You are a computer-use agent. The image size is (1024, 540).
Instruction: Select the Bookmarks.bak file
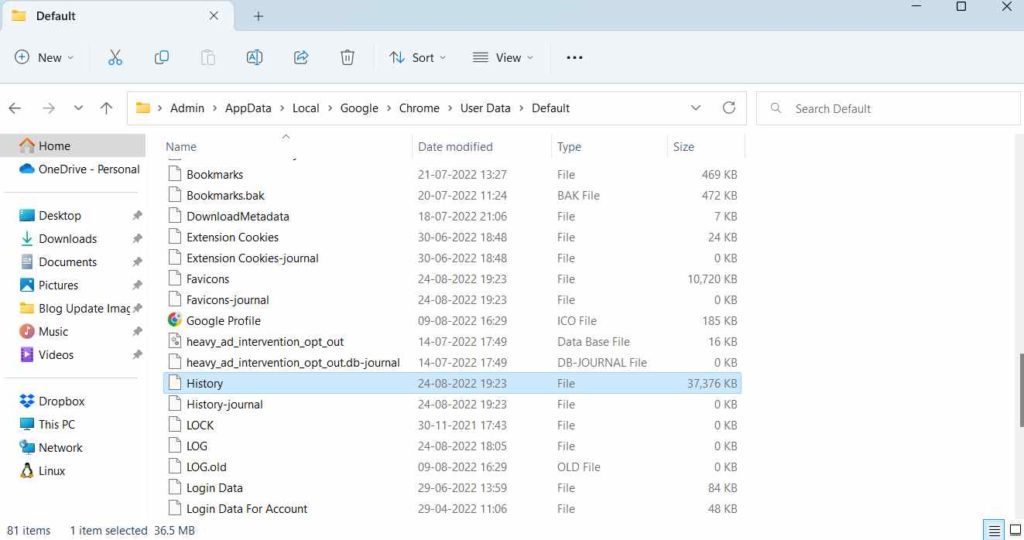(452, 195)
